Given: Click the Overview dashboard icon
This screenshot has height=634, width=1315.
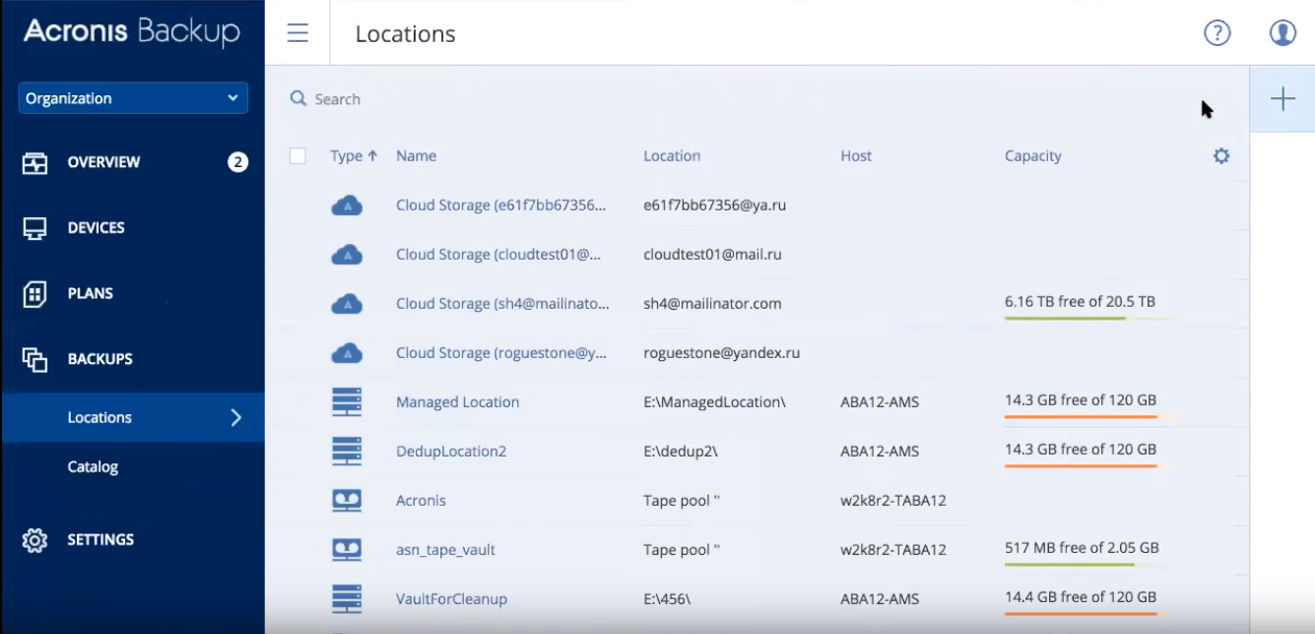Looking at the screenshot, I should pyautogui.click(x=35, y=163).
